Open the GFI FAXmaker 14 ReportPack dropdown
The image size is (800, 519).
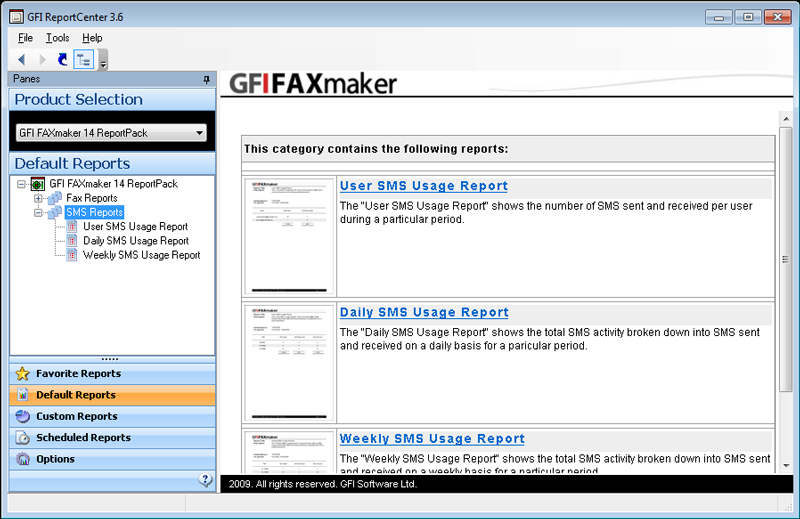pyautogui.click(x=111, y=133)
